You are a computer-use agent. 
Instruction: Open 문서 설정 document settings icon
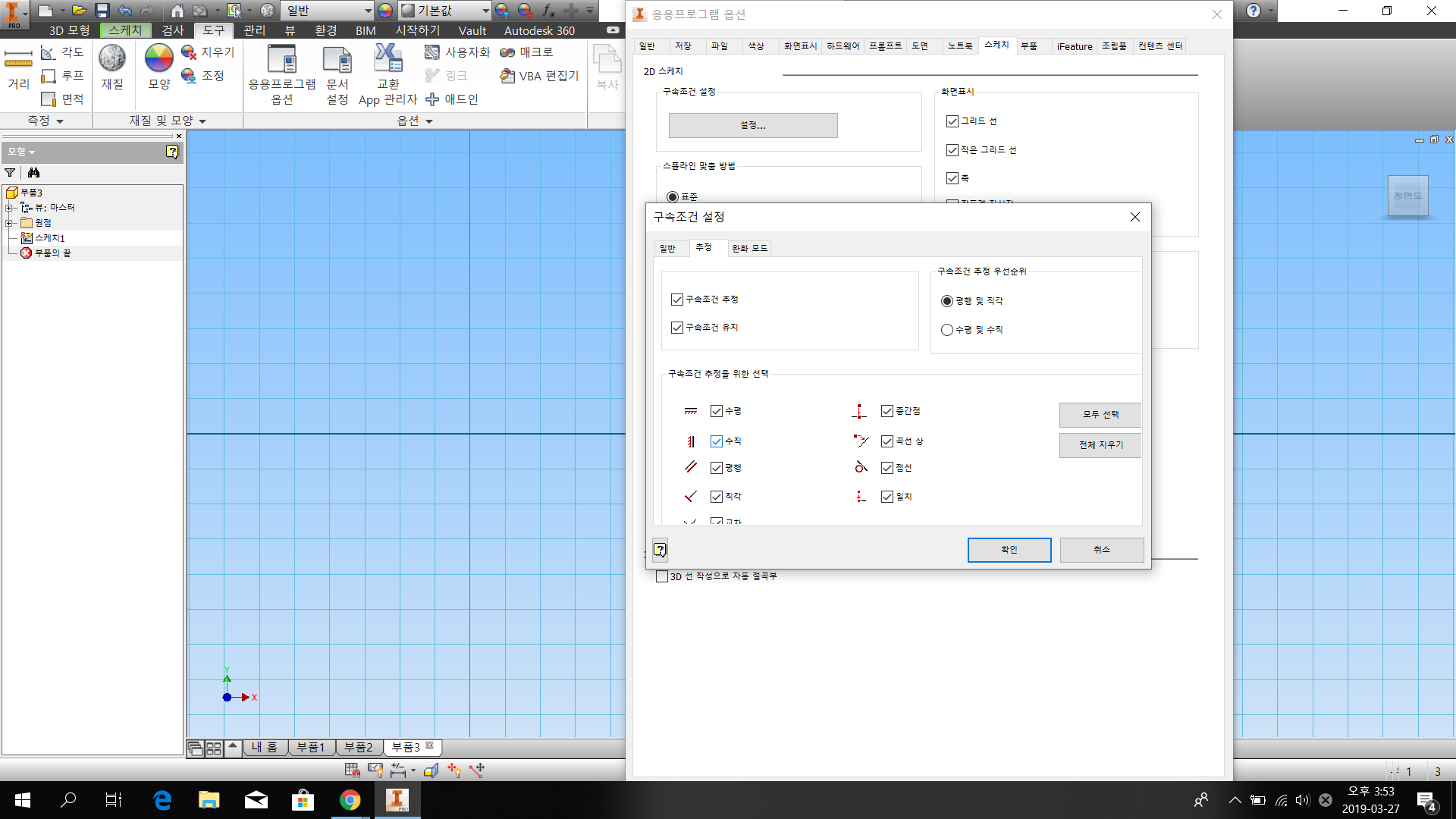pos(337,62)
